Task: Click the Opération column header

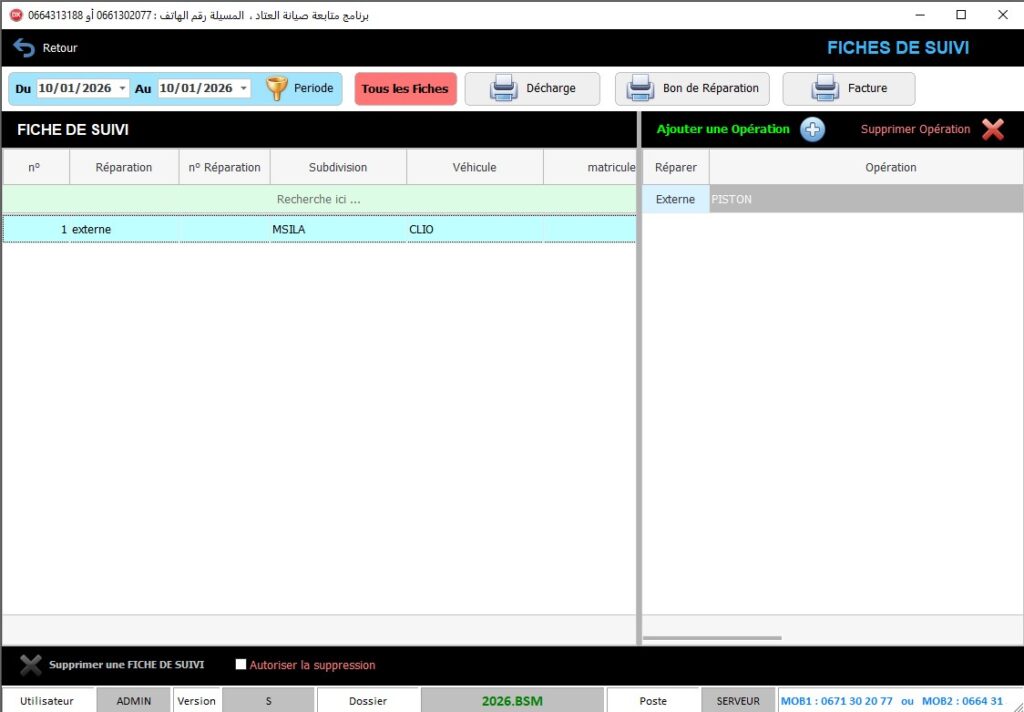Action: tap(890, 167)
